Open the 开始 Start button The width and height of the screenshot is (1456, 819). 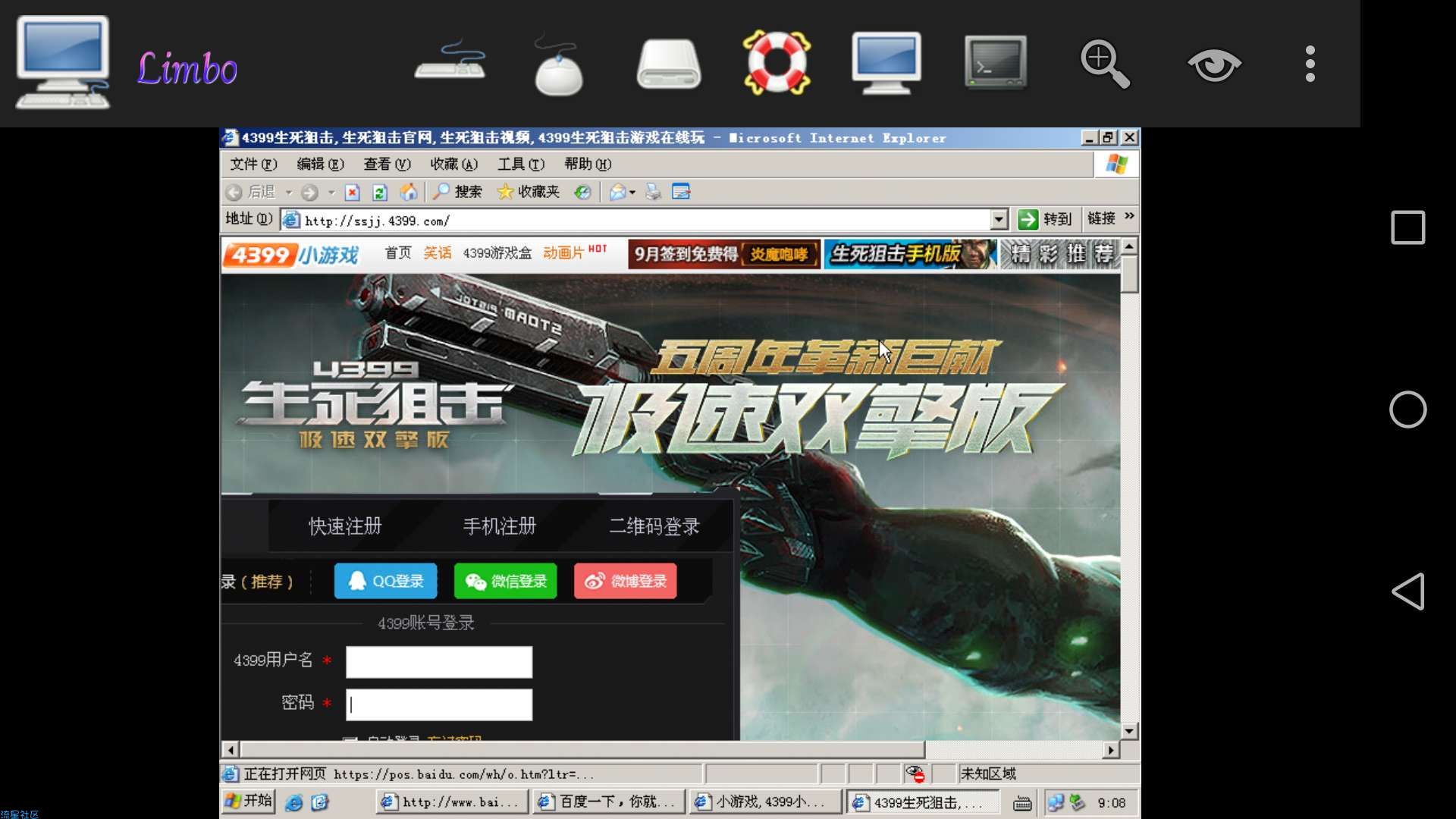(249, 801)
